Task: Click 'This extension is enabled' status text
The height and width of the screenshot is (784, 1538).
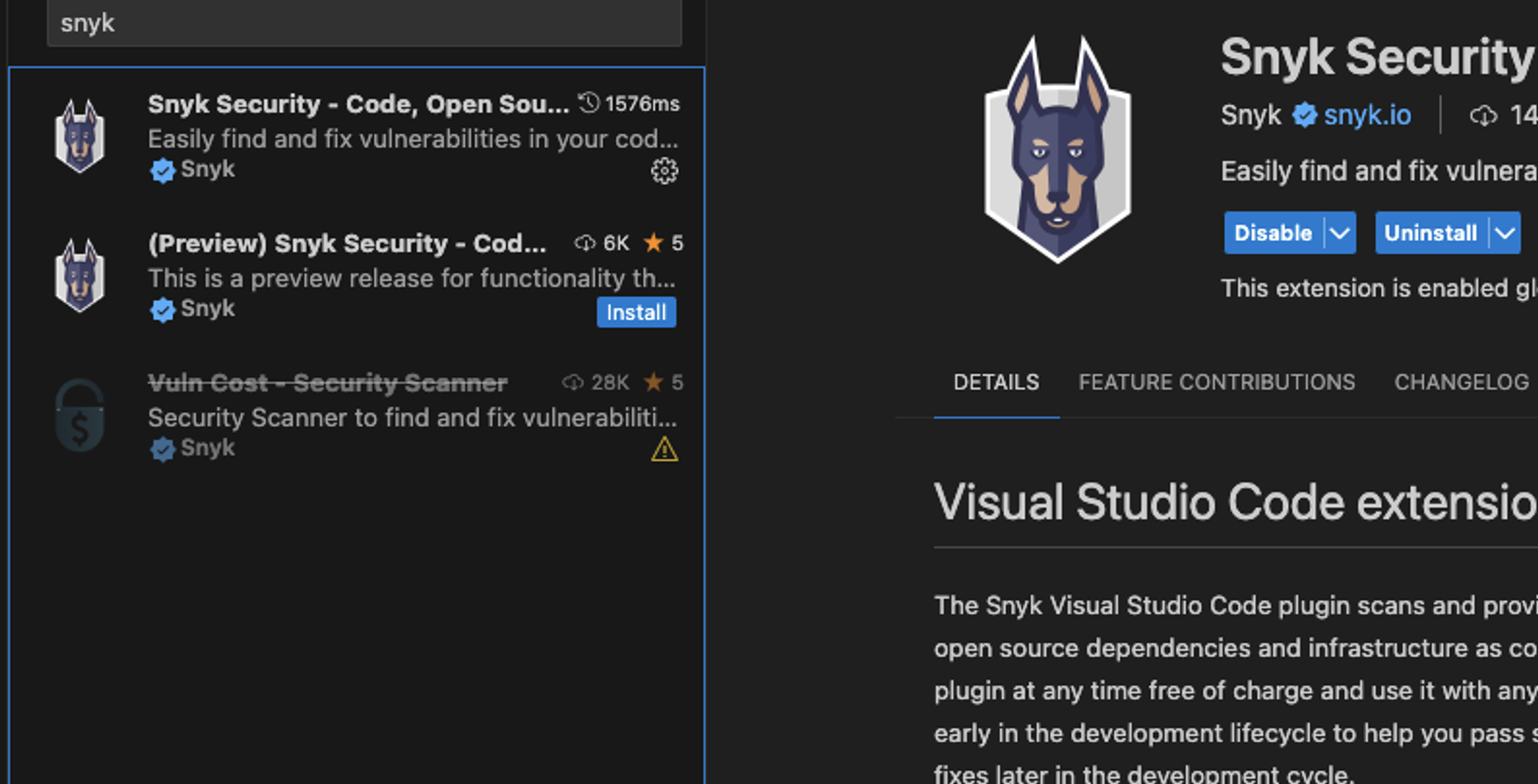Action: click(x=1379, y=288)
